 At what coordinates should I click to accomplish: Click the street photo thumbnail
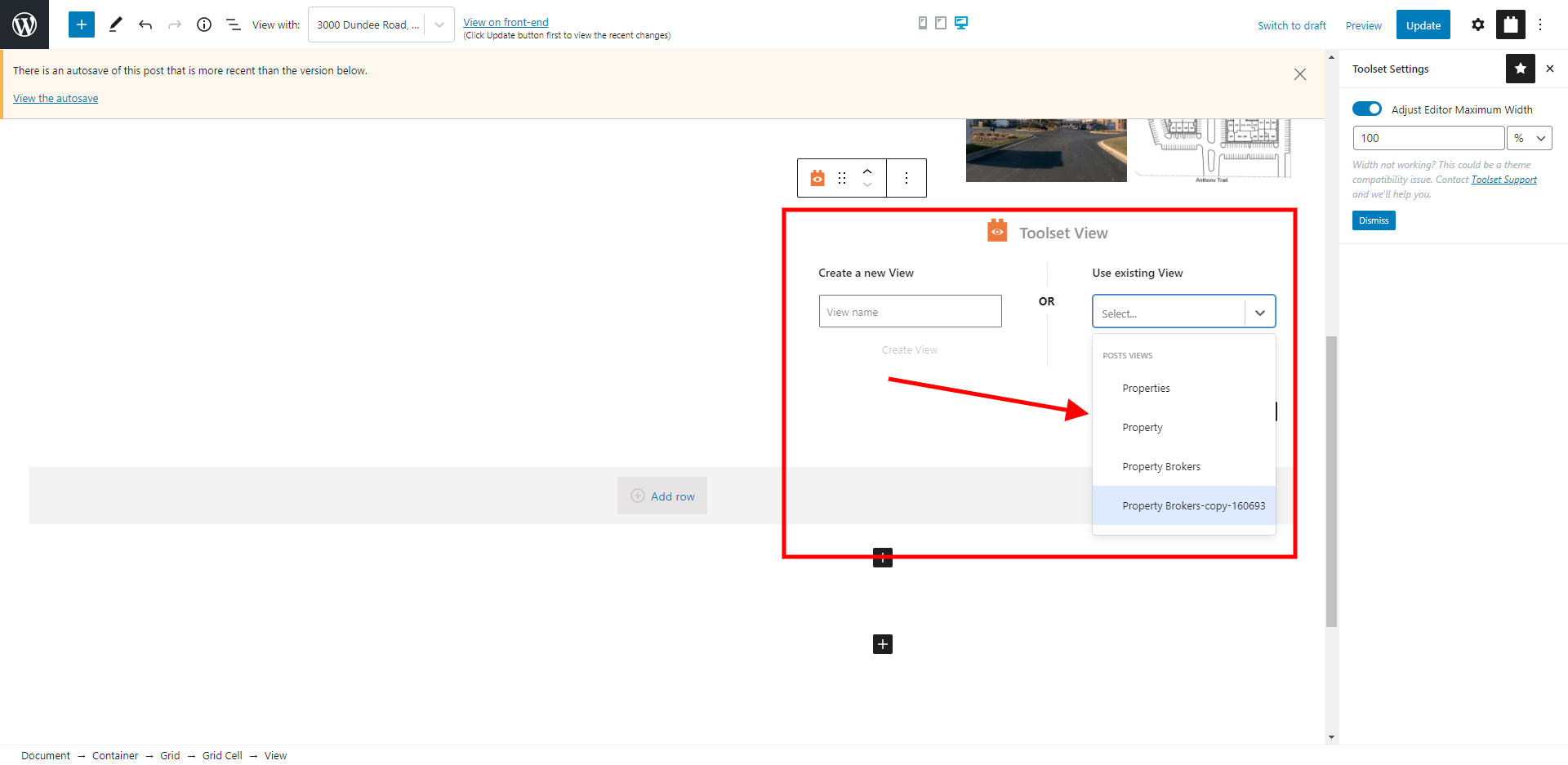[x=1046, y=150]
